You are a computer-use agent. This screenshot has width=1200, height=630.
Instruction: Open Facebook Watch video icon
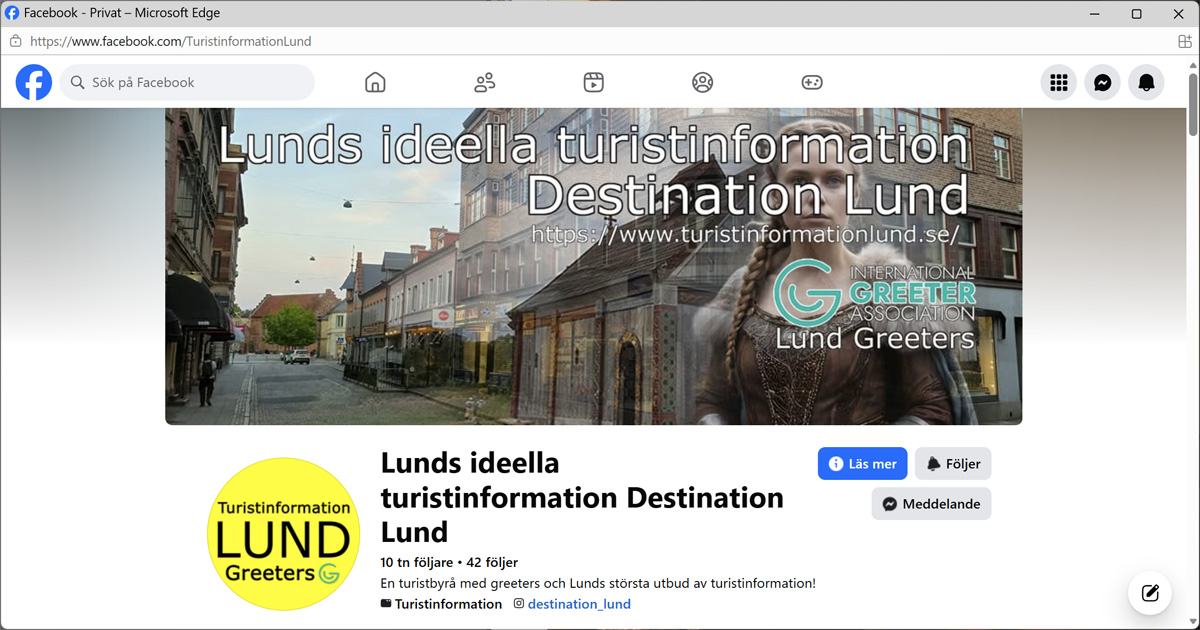pyautogui.click(x=593, y=82)
